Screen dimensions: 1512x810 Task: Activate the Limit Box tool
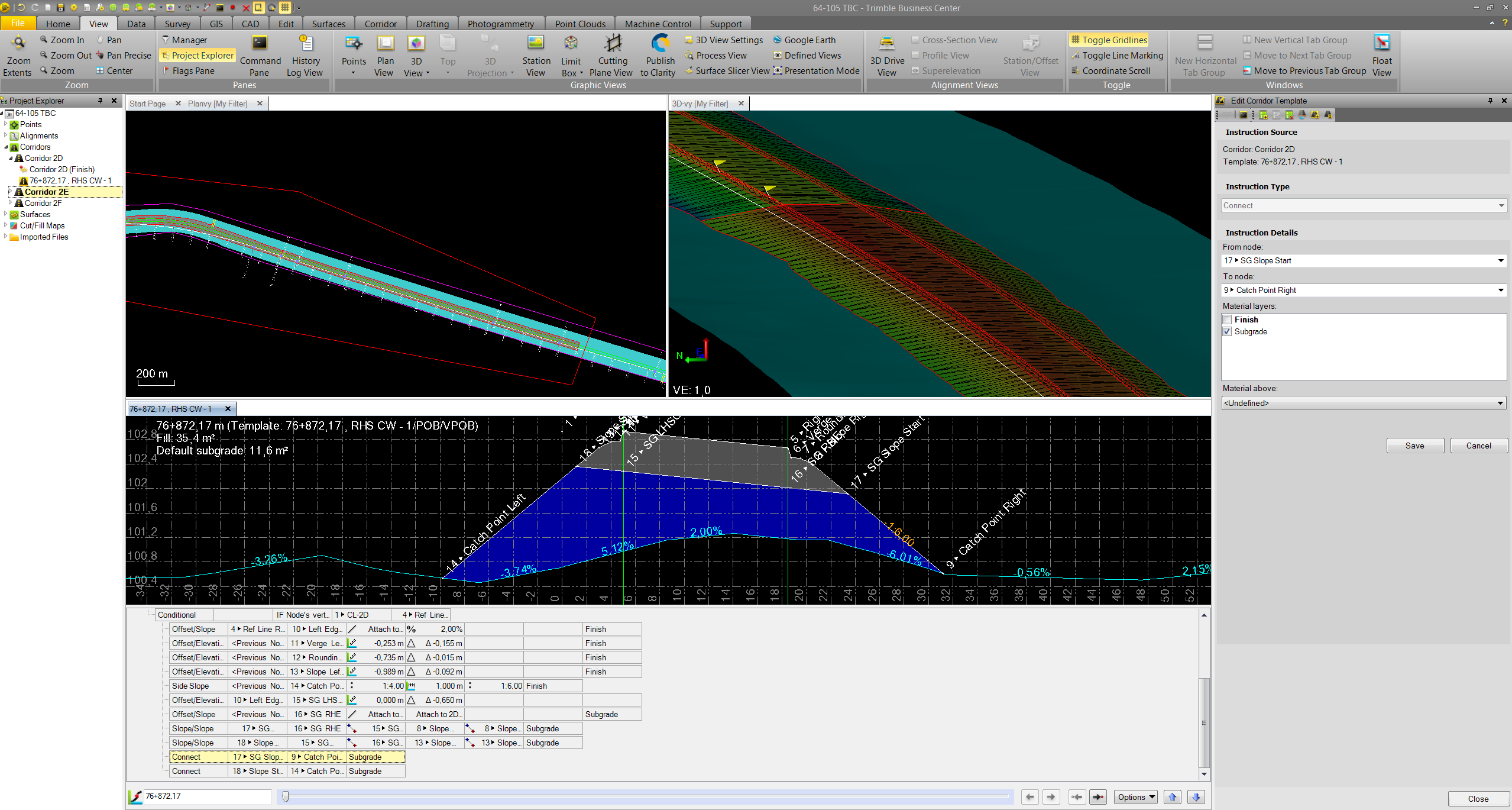click(570, 55)
